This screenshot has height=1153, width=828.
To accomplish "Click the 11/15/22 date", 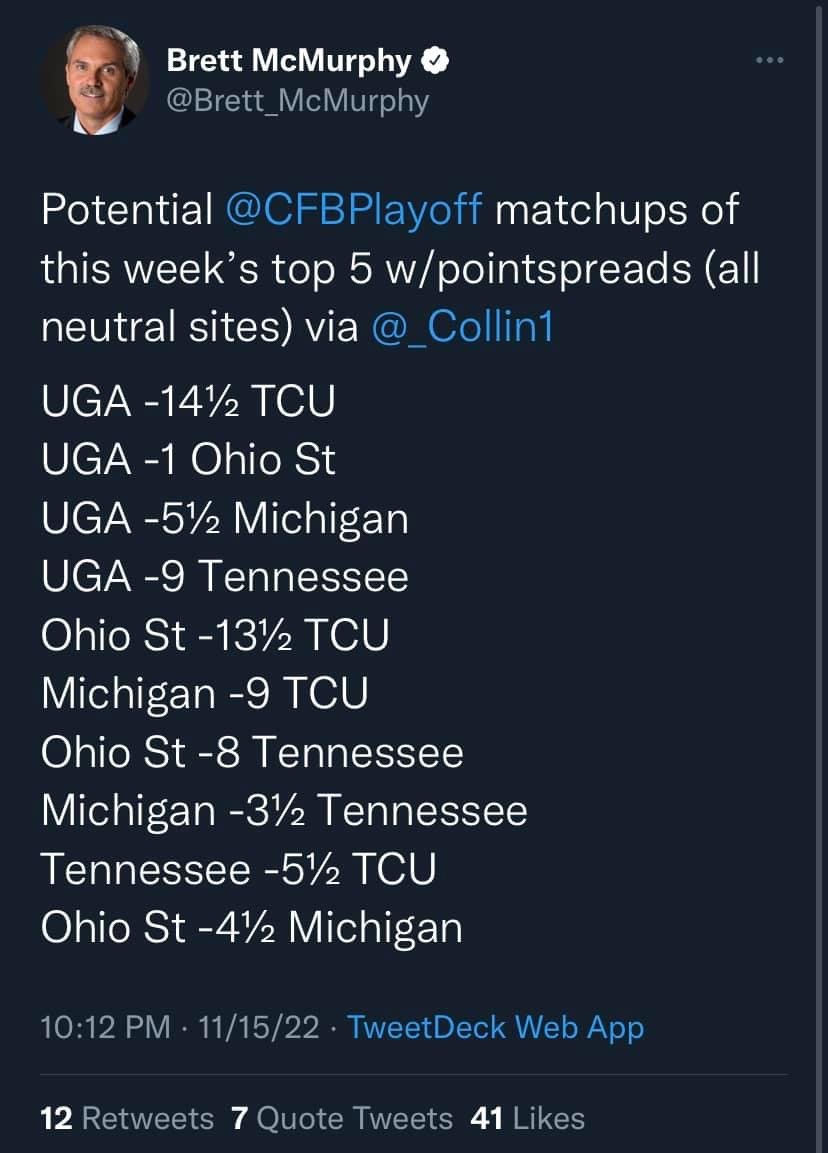I will (x=259, y=1027).
